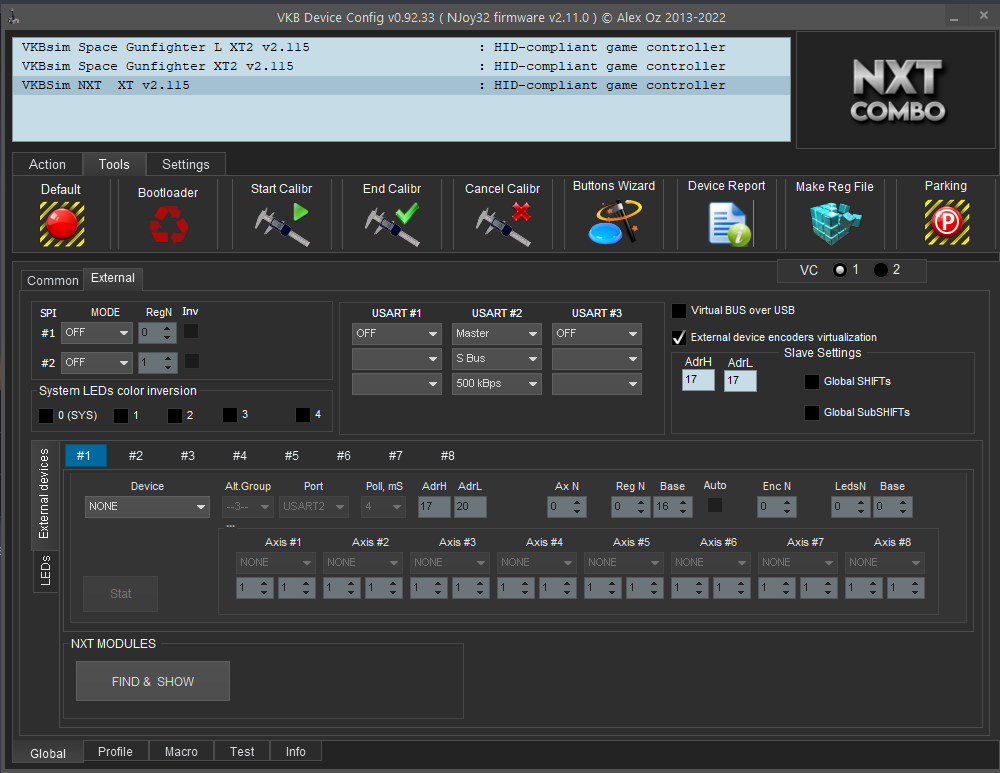Image resolution: width=1000 pixels, height=773 pixels.
Task: Open SPI #1 MODE dropdown
Action: click(97, 333)
